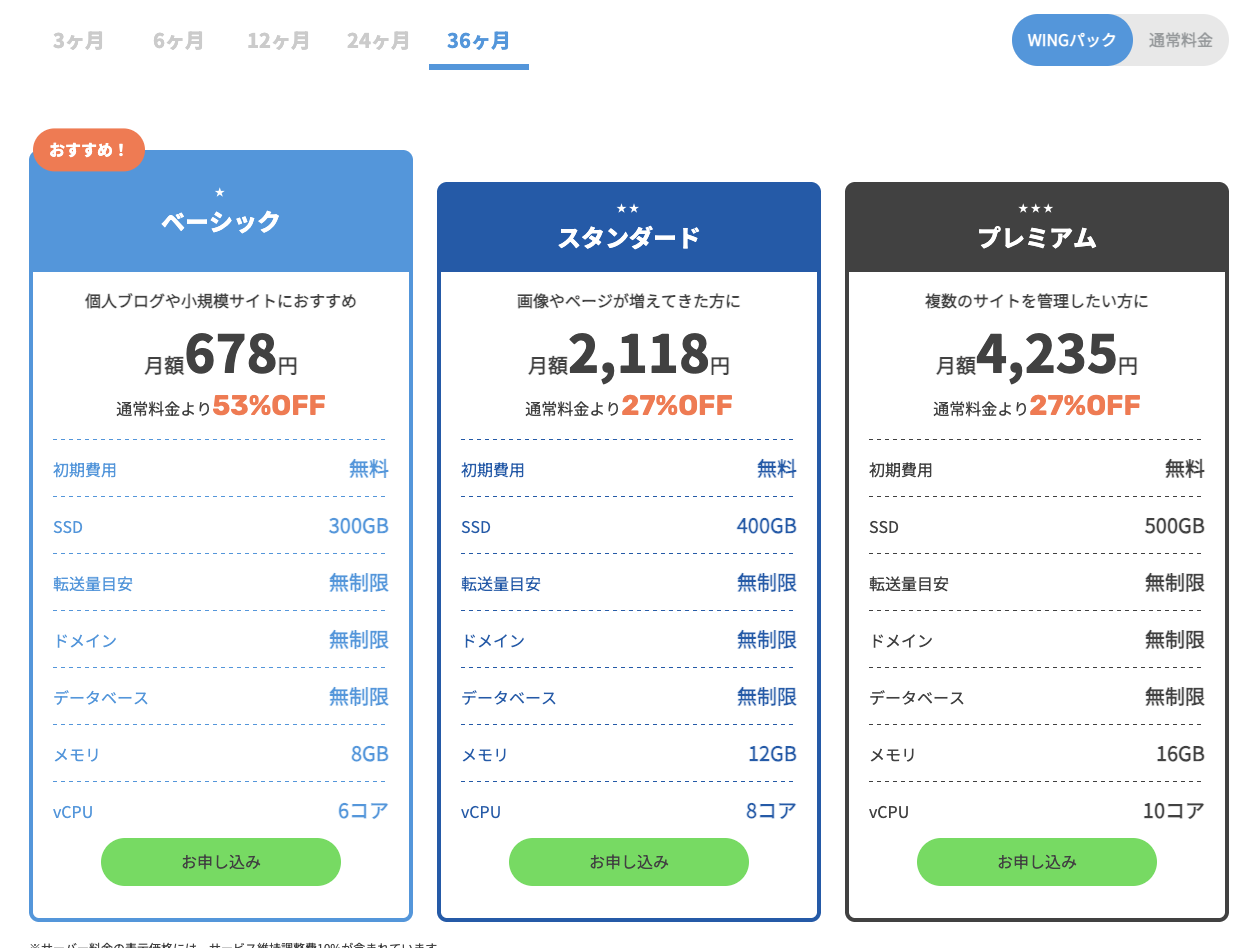Apply for the スタンダード plan
This screenshot has height=948, width=1250.
[x=629, y=862]
